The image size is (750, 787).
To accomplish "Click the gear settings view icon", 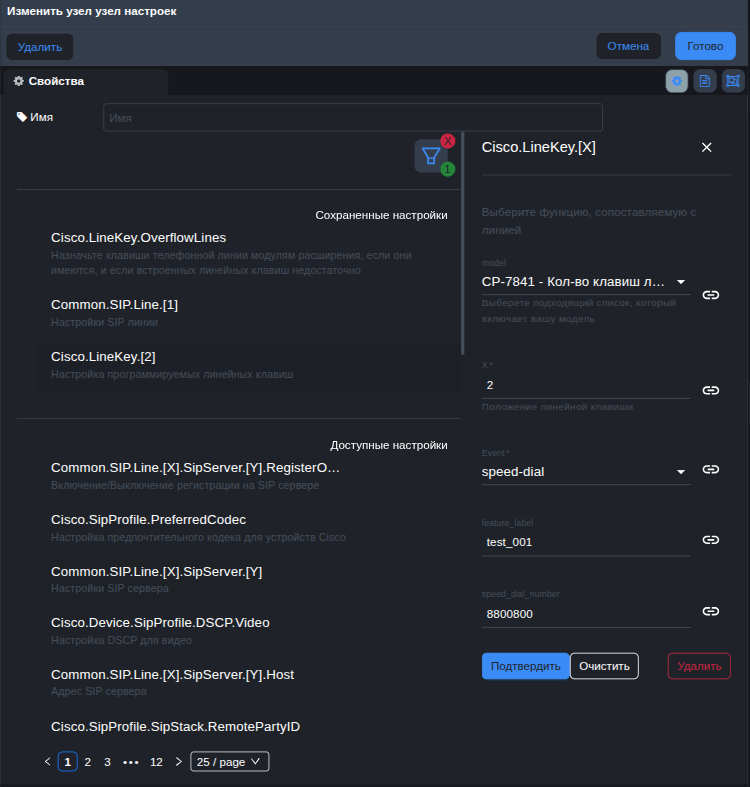I will [677, 81].
